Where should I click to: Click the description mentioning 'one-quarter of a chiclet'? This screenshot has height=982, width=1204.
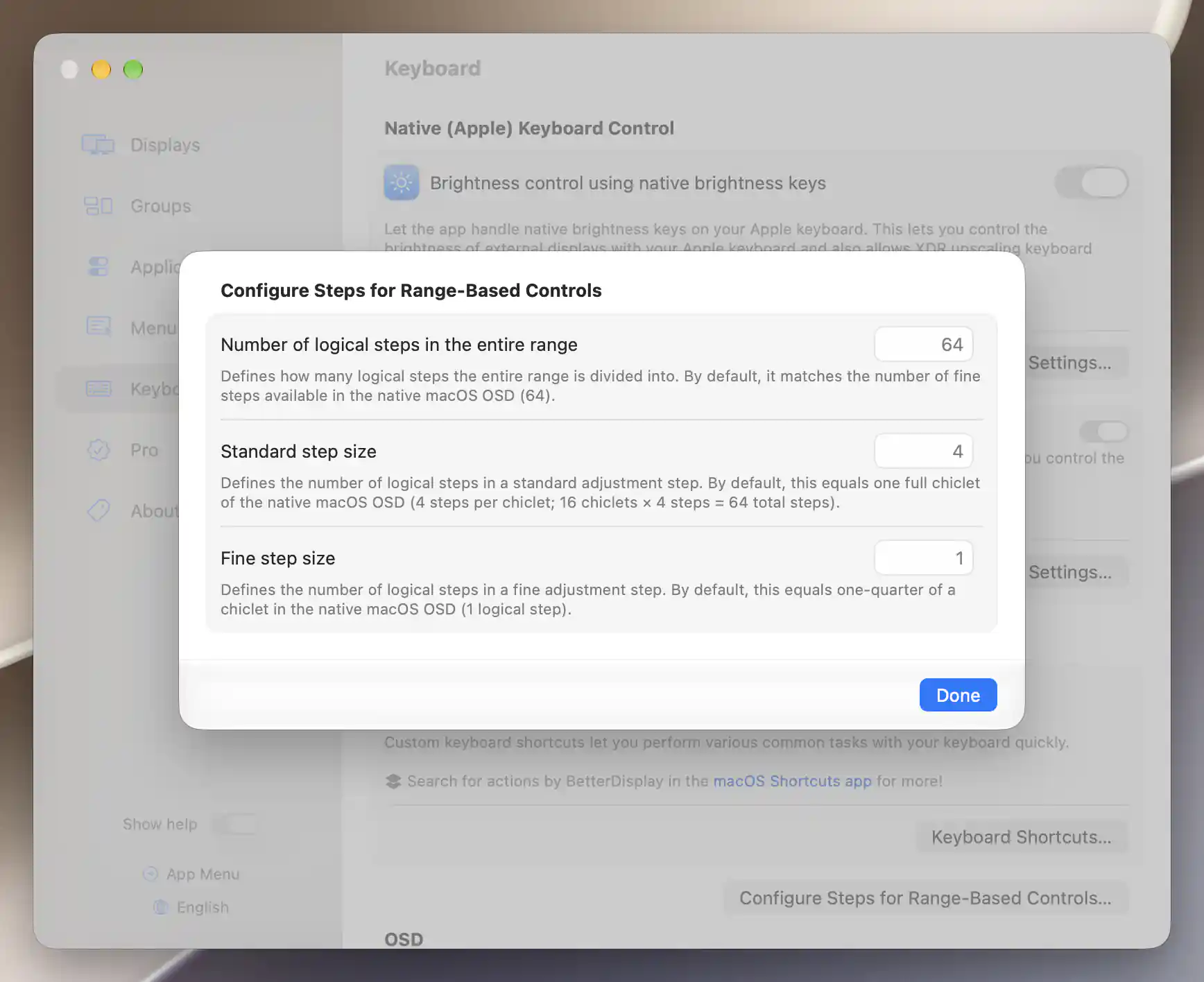(587, 599)
